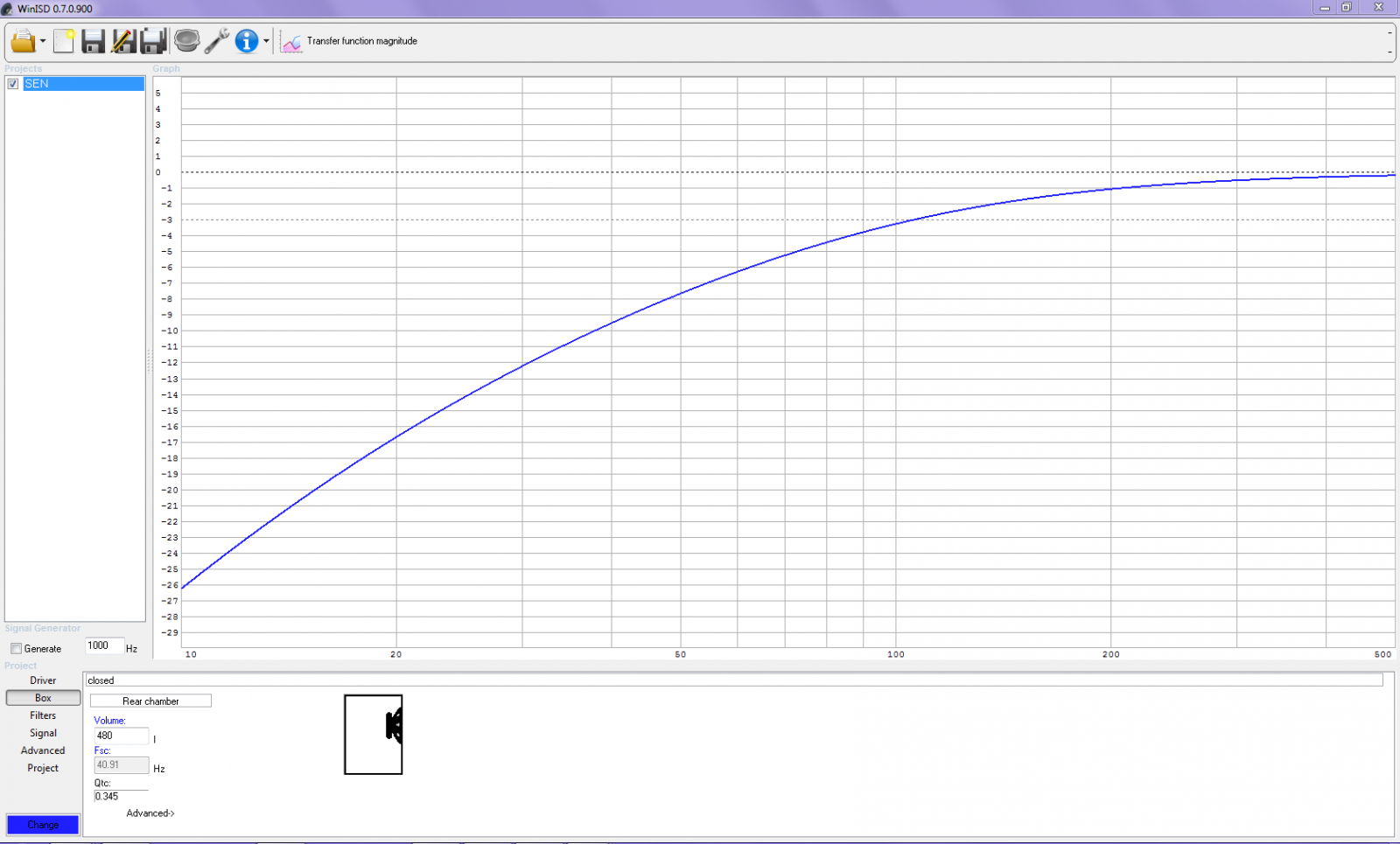The image size is (1400, 844).
Task: Click Save As floppy with pencil icon
Action: pyautogui.click(x=123, y=41)
